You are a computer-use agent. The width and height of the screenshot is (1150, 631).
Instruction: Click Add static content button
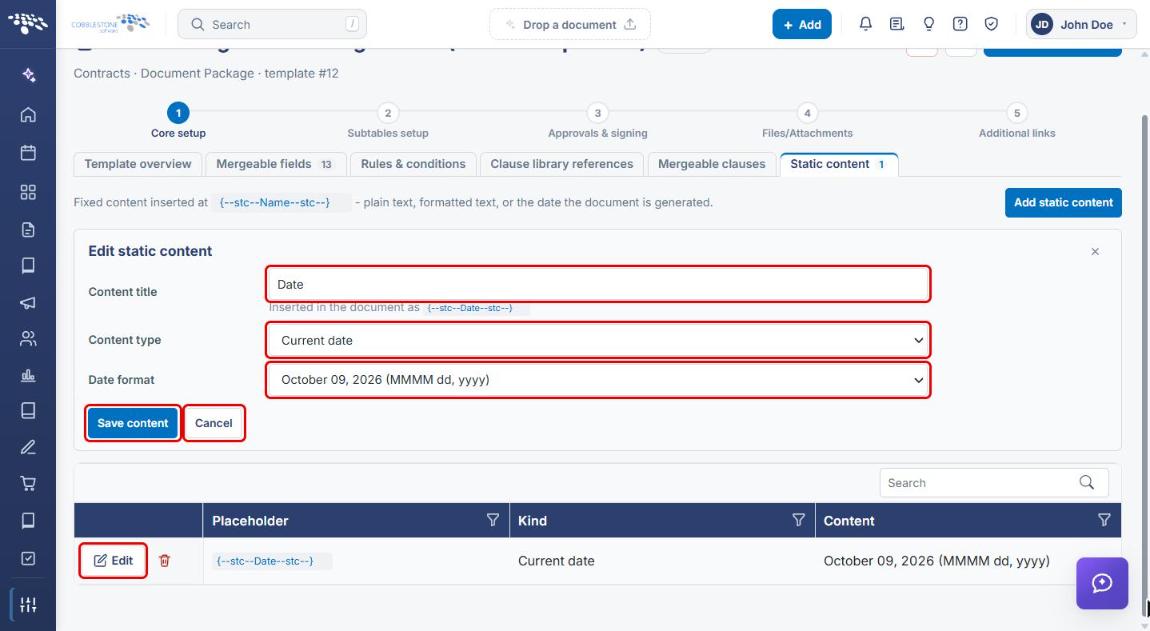click(1063, 203)
